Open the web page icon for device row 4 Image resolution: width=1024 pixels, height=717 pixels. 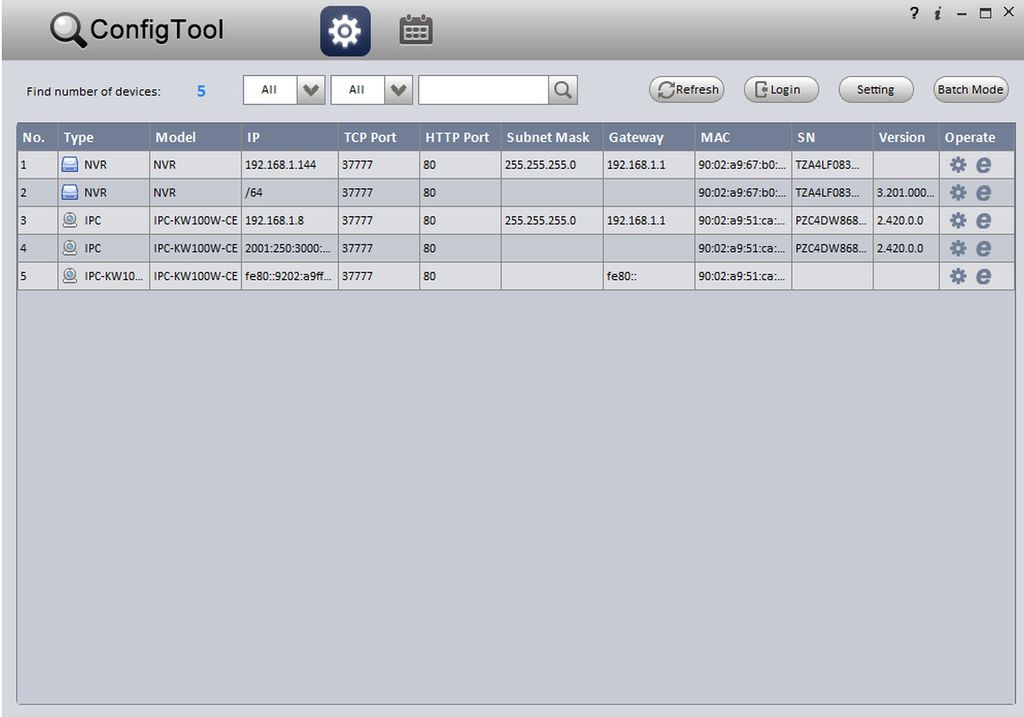(x=983, y=248)
